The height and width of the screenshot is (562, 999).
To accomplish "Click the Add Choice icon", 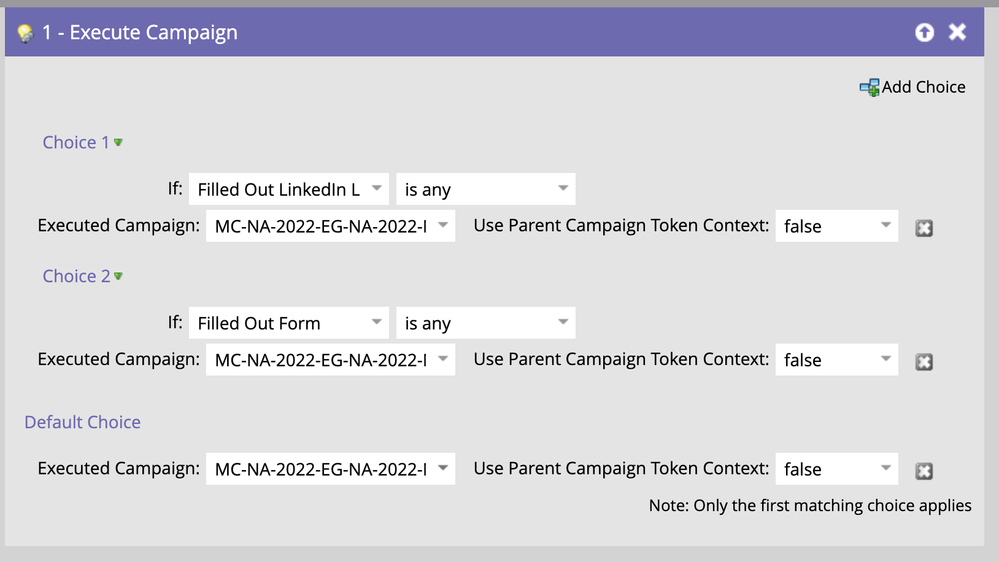I will [x=869, y=88].
